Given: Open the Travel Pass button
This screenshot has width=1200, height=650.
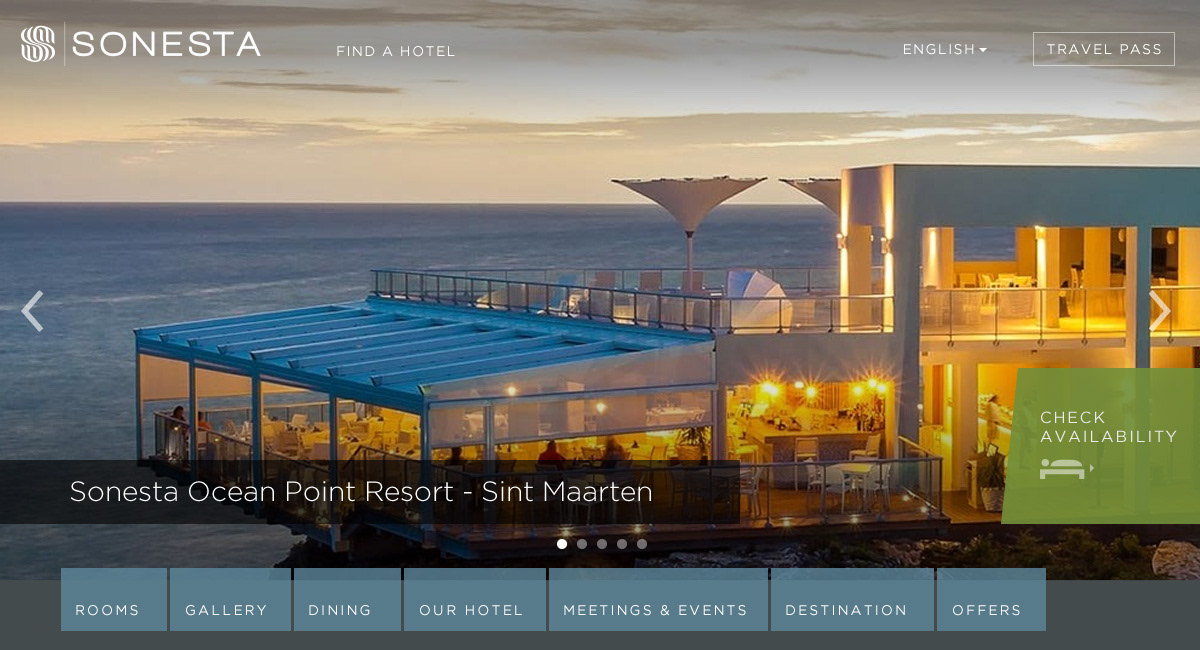Looking at the screenshot, I should [1104, 49].
